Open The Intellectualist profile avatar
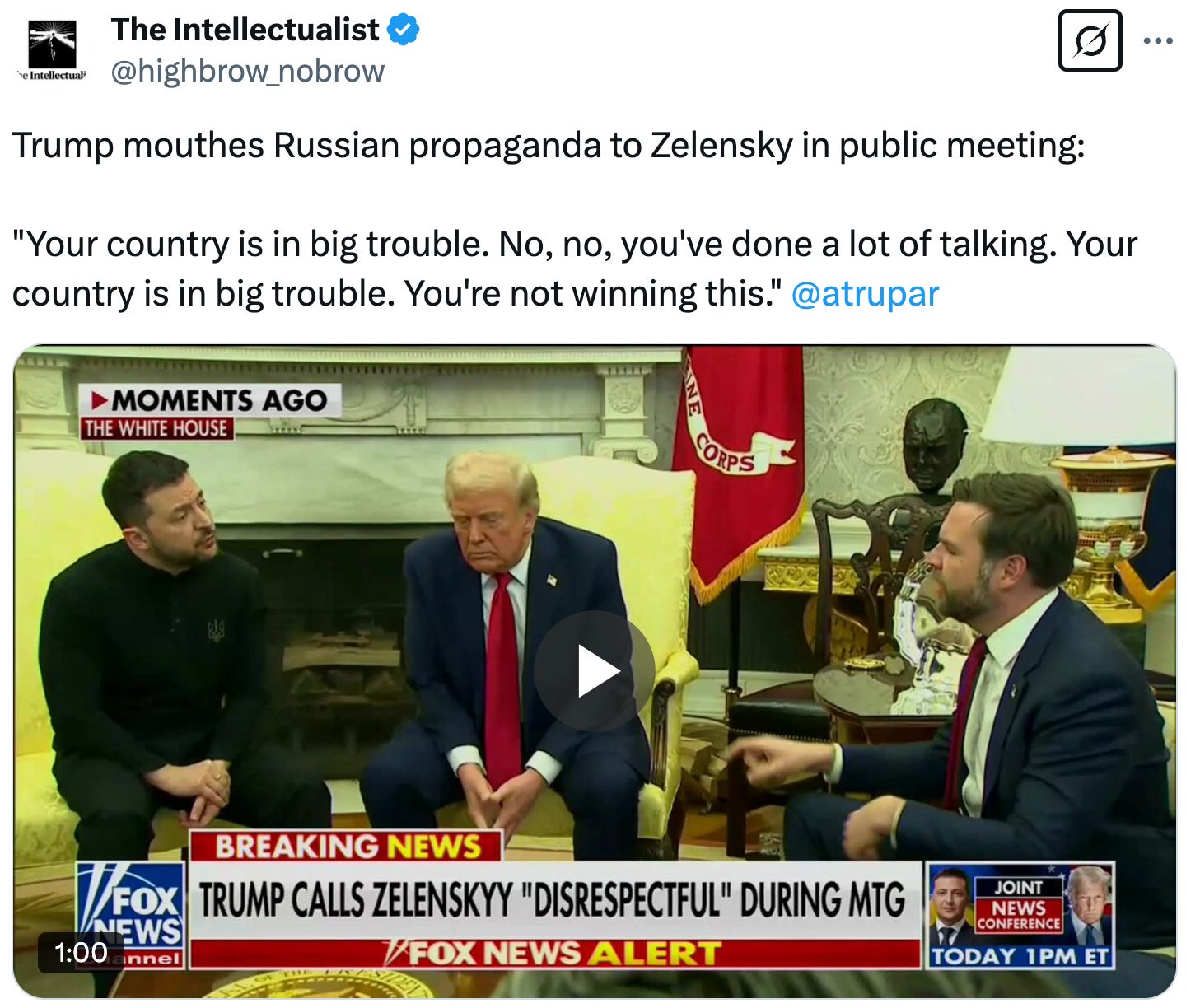 pos(52,49)
